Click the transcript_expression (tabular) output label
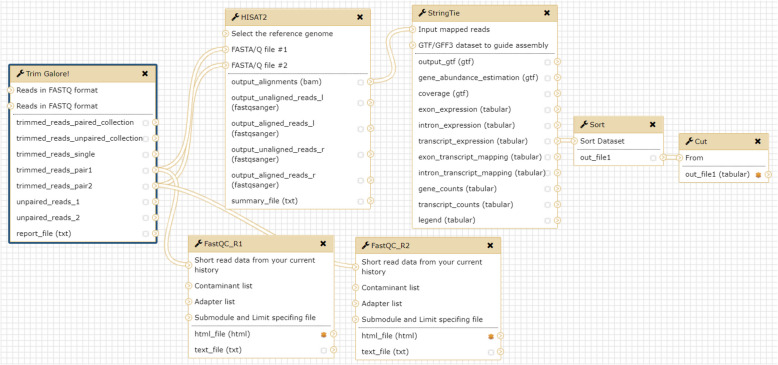 (x=473, y=141)
